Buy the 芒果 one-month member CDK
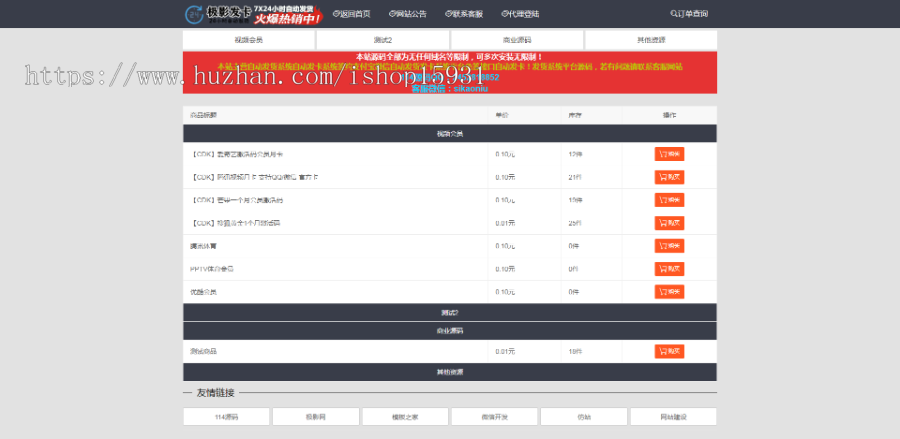 (x=669, y=200)
